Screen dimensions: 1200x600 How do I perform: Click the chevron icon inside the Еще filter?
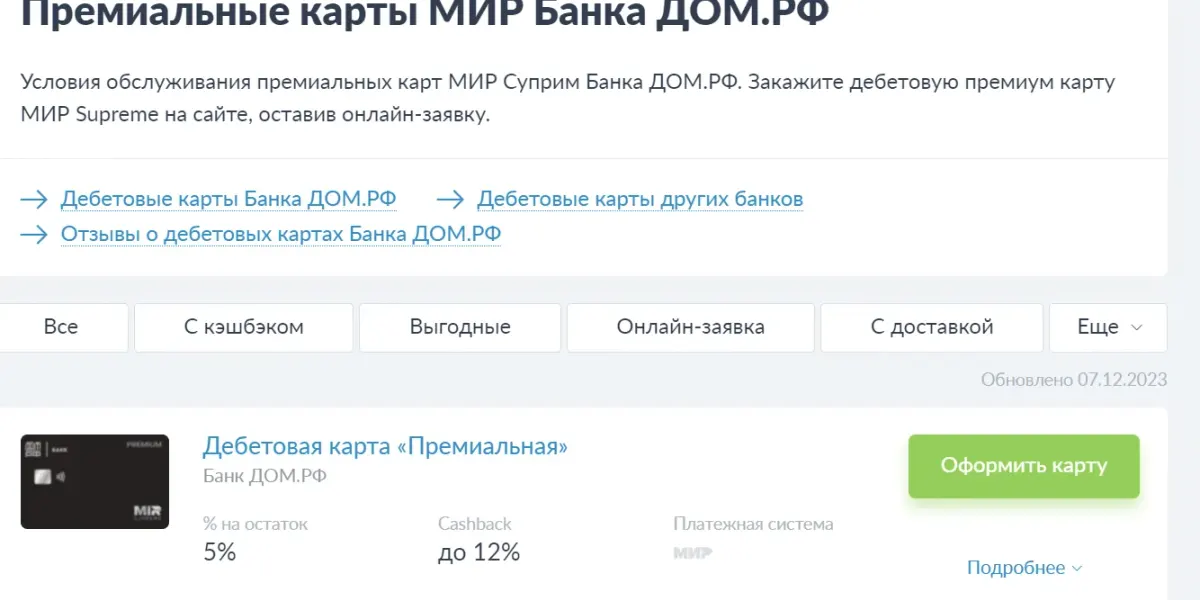click(x=1136, y=327)
